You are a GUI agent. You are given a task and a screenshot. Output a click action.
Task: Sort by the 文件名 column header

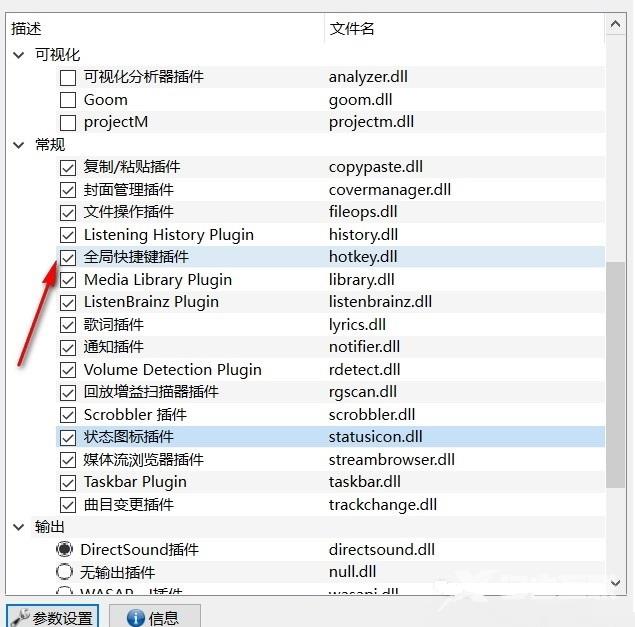465,28
